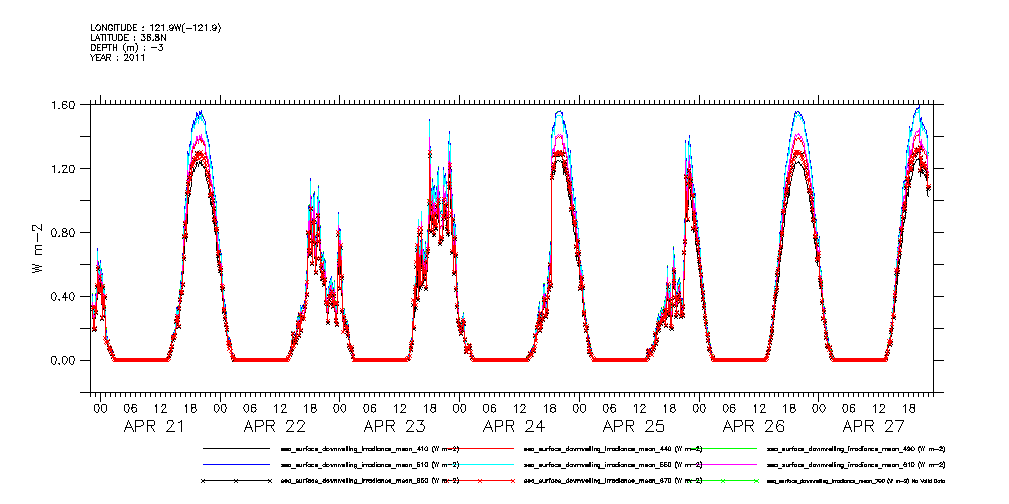Click the APR 23 date label
Screen dimensions: 1009x504
coord(394,427)
